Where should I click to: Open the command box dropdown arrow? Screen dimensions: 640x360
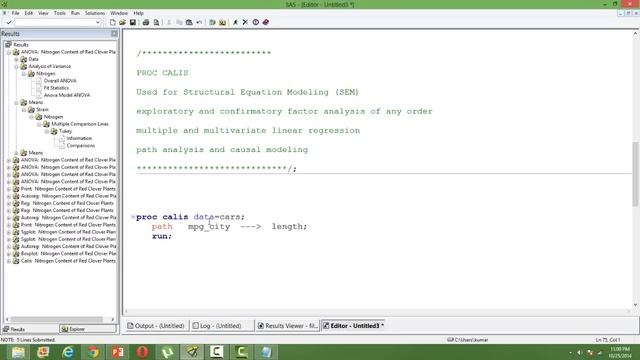tap(98, 22)
